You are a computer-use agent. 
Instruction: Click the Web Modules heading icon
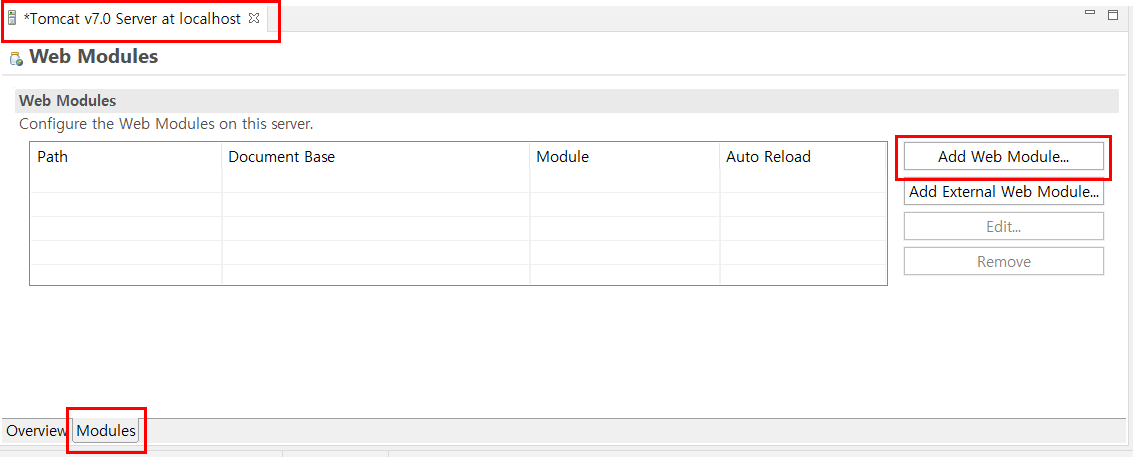click(x=17, y=59)
